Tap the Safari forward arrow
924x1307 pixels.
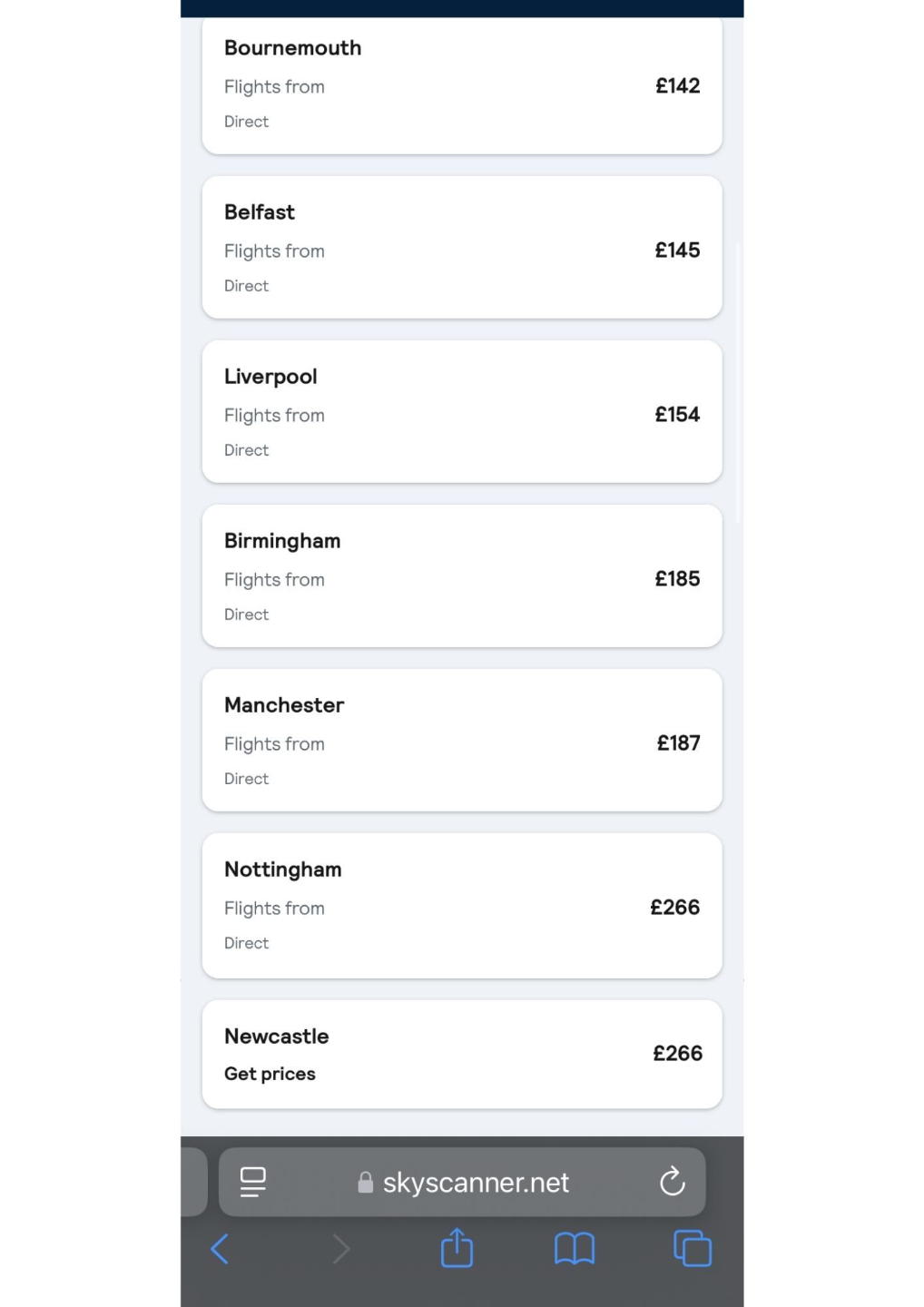click(340, 1249)
